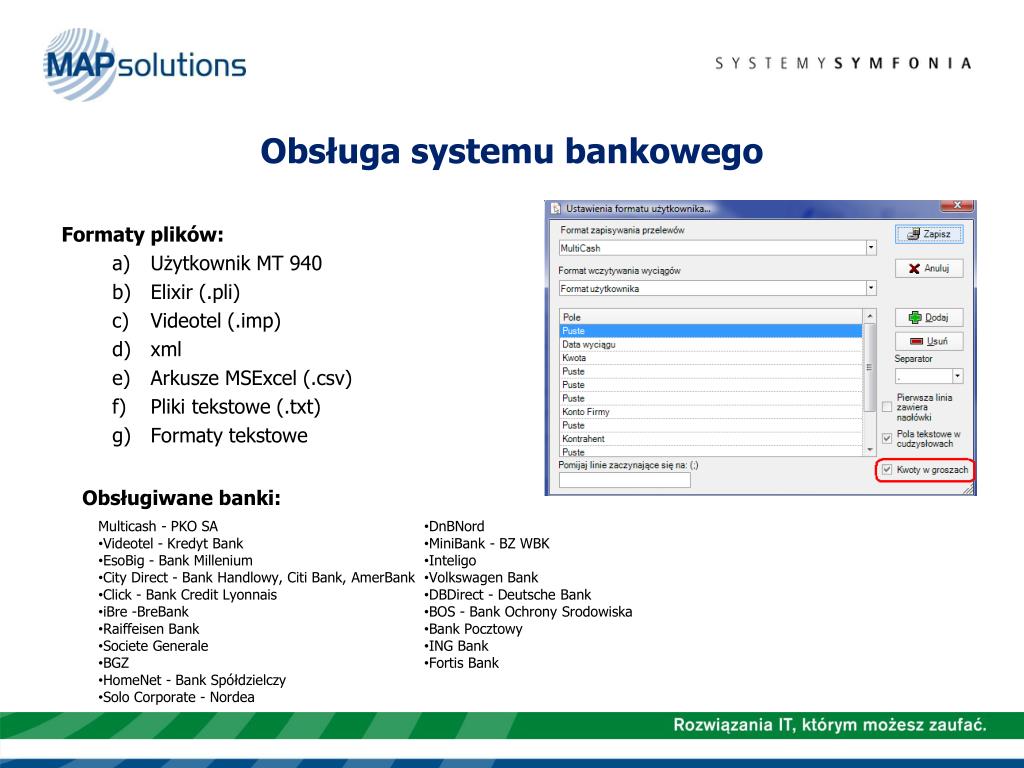Click the field list scrollbar thumb

(869, 367)
